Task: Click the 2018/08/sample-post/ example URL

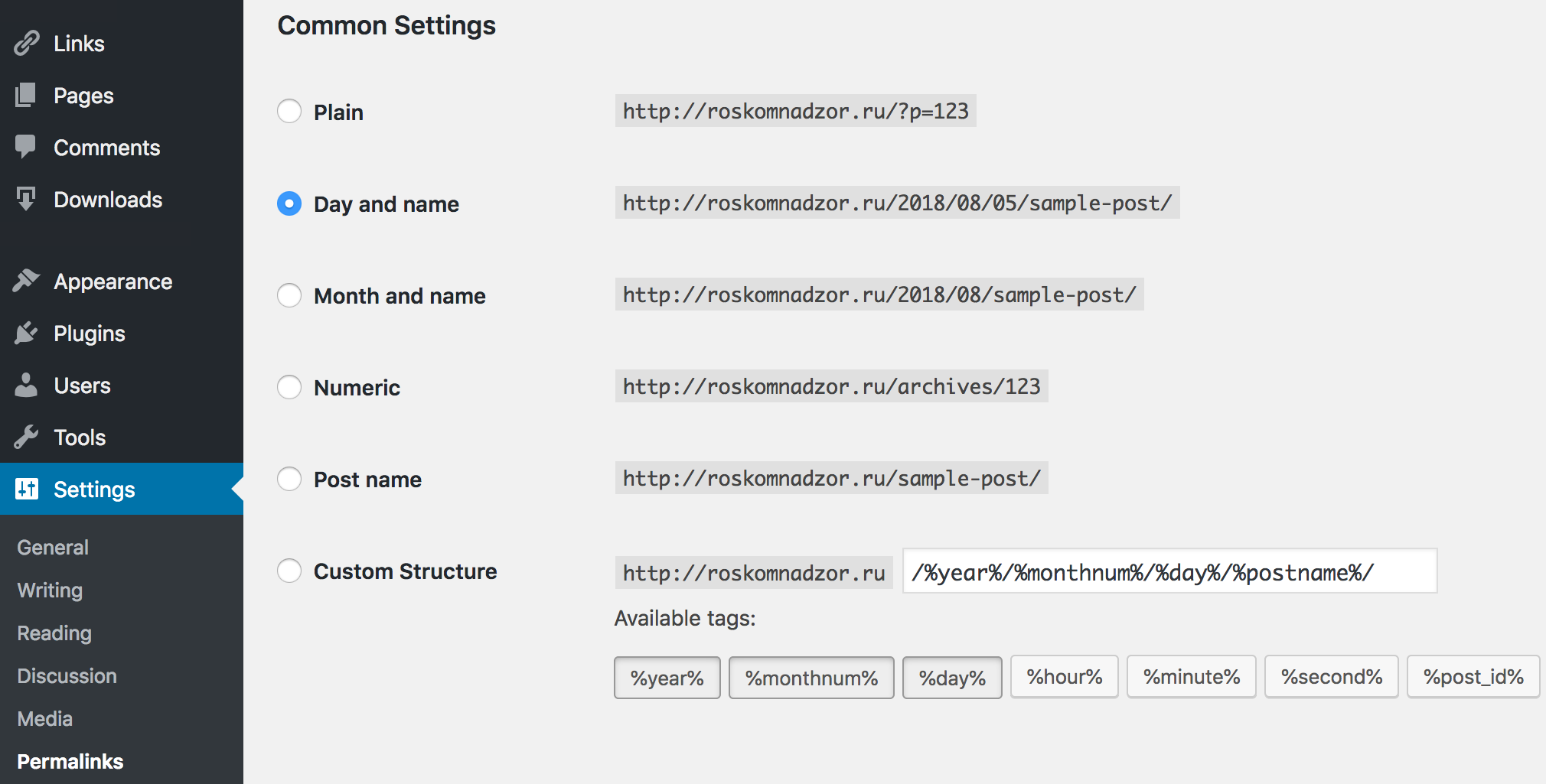Action: pyautogui.click(x=879, y=294)
